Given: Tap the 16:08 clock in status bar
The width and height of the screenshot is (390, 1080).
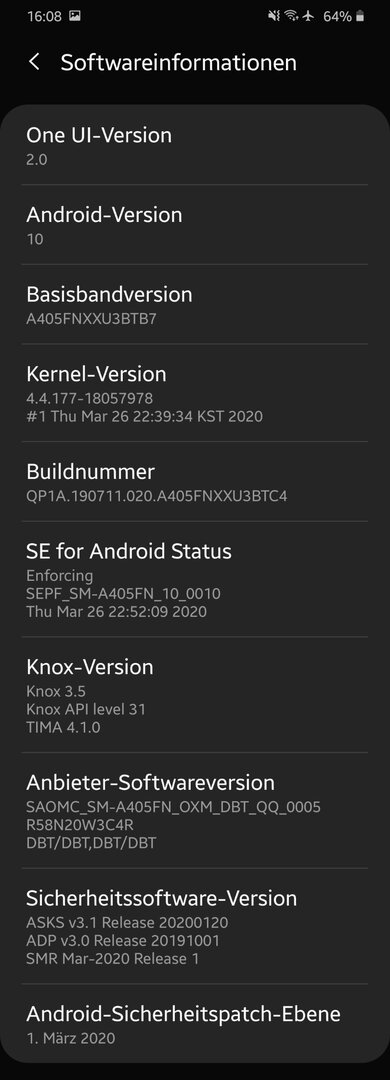Looking at the screenshot, I should (x=44, y=16).
